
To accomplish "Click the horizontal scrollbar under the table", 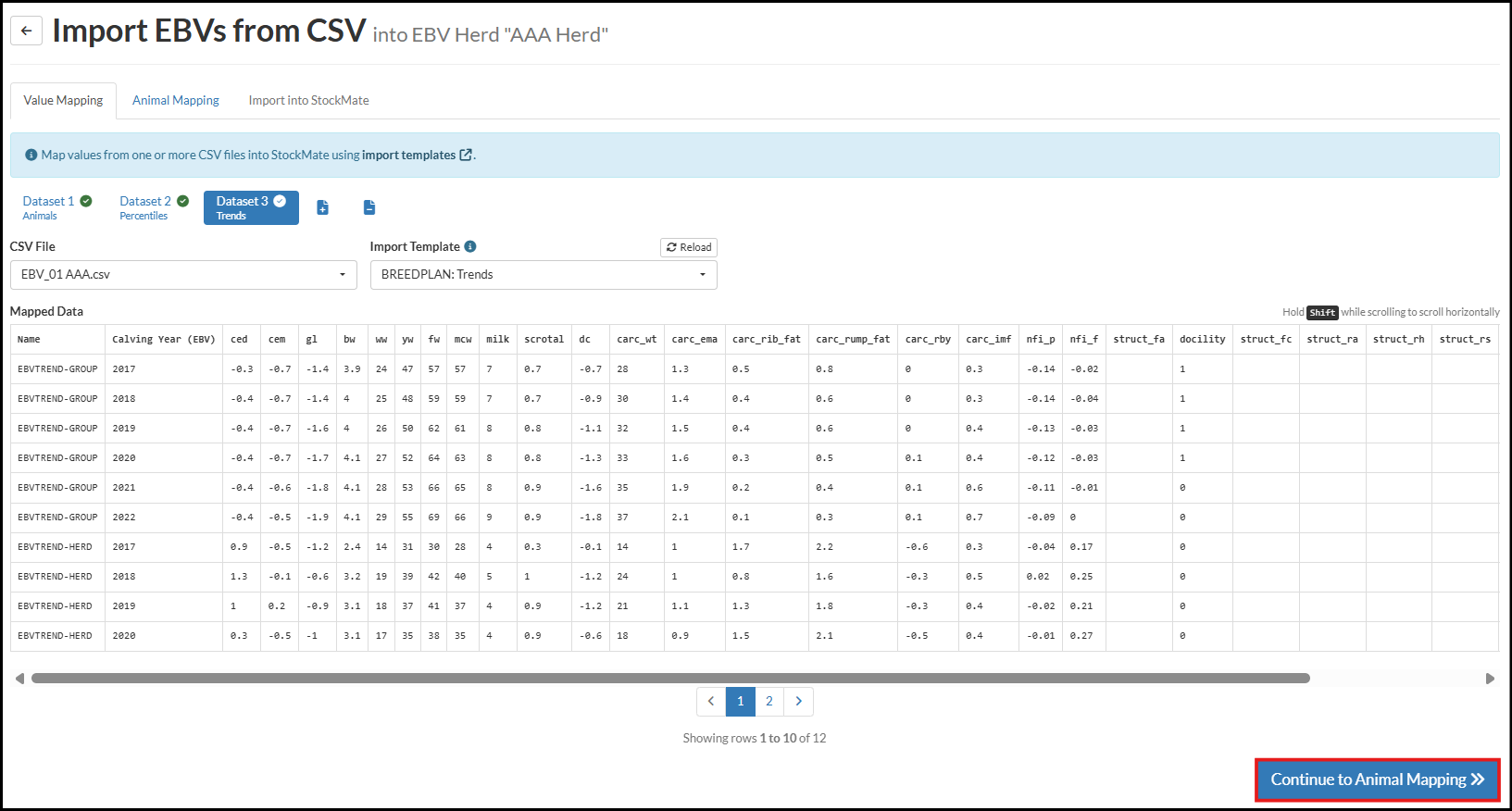I will point(670,679).
